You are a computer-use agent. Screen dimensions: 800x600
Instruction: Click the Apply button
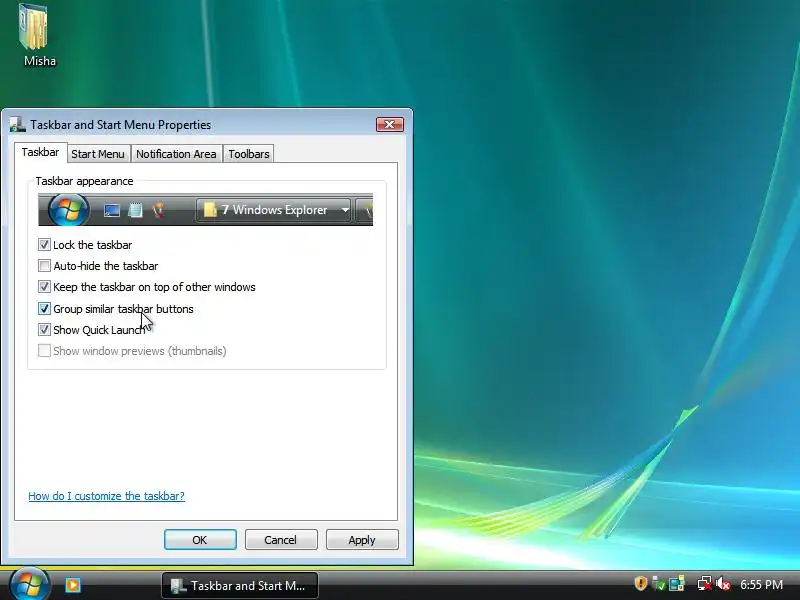[x=362, y=540]
